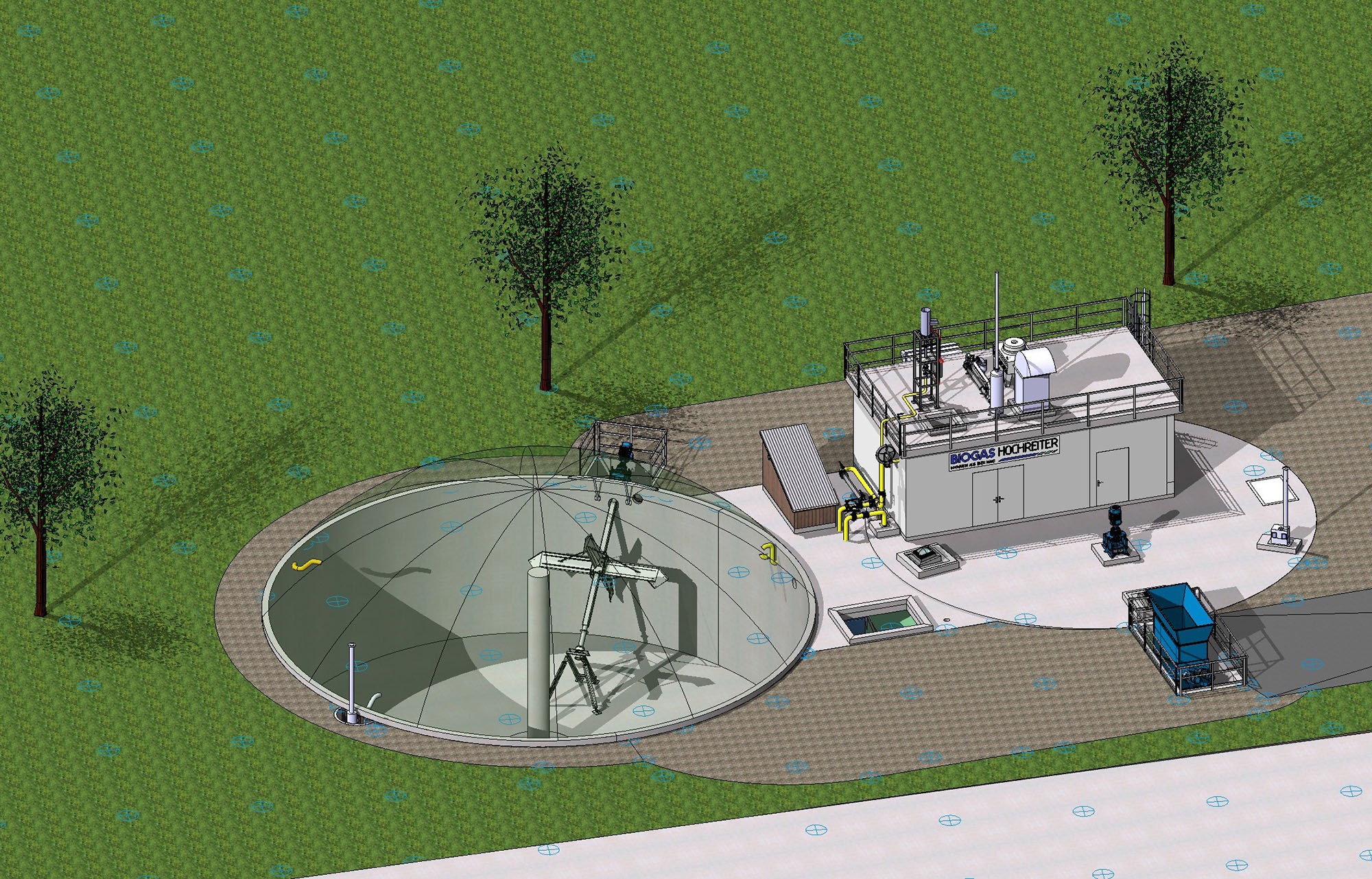The image size is (1372, 879).
Task: Pick the central concrete pillar inside digester
Action: click(539, 652)
